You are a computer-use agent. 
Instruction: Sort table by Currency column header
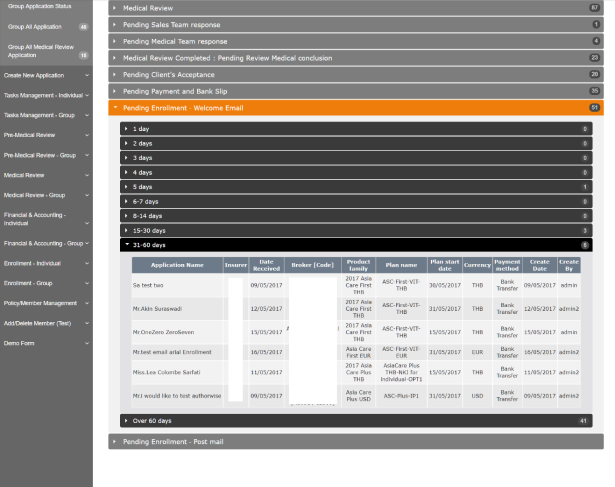[477, 265]
